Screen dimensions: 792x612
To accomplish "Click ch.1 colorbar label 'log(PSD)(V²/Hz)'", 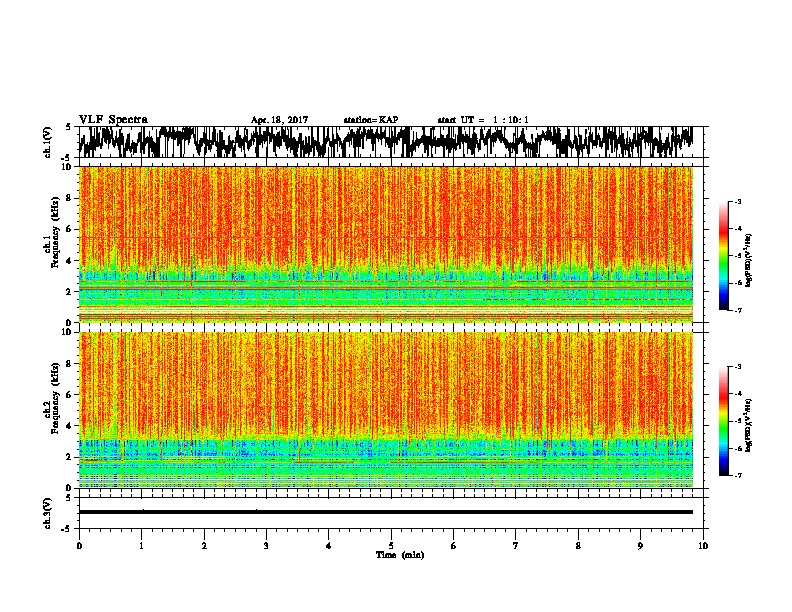I will (749, 260).
